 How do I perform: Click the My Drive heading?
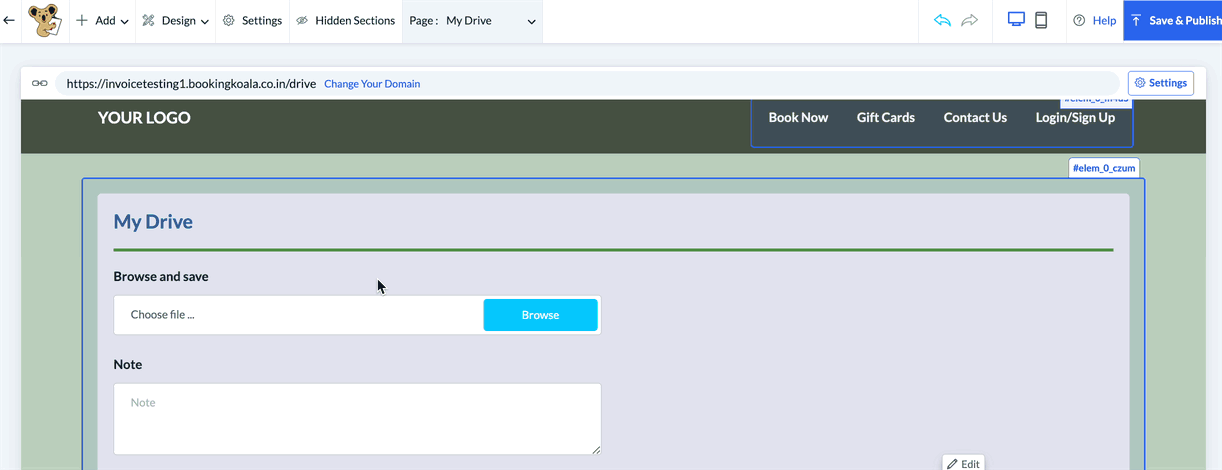pyautogui.click(x=153, y=222)
